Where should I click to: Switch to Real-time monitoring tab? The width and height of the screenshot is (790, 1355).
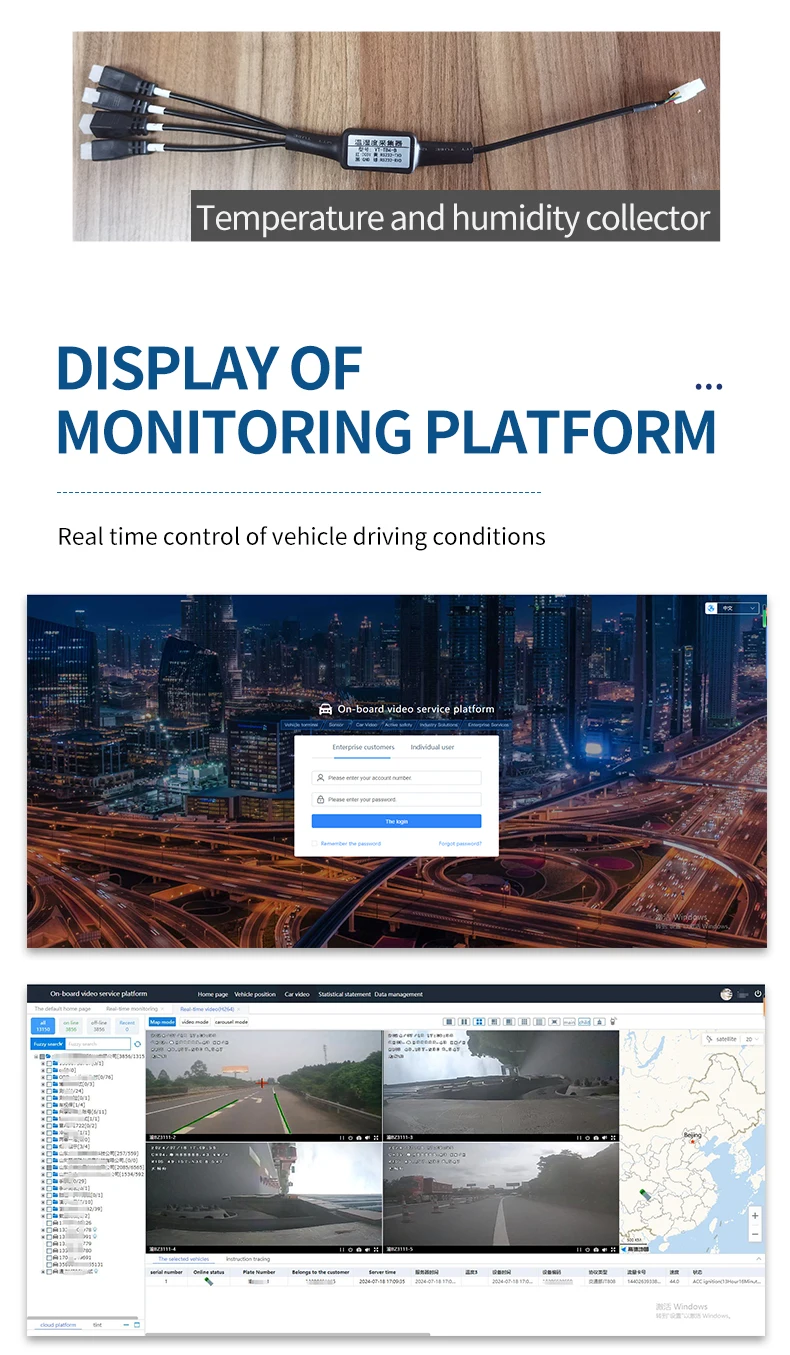pyautogui.click(x=132, y=1009)
